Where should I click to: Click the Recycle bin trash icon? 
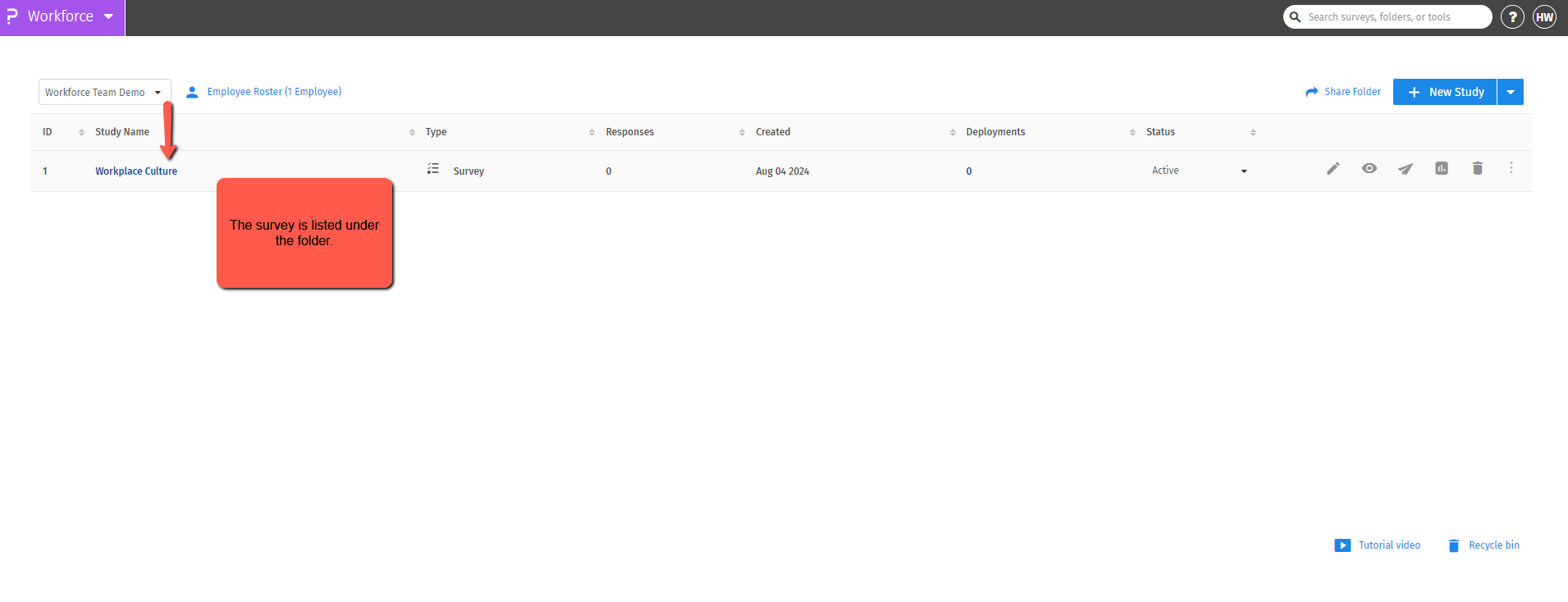point(1454,545)
